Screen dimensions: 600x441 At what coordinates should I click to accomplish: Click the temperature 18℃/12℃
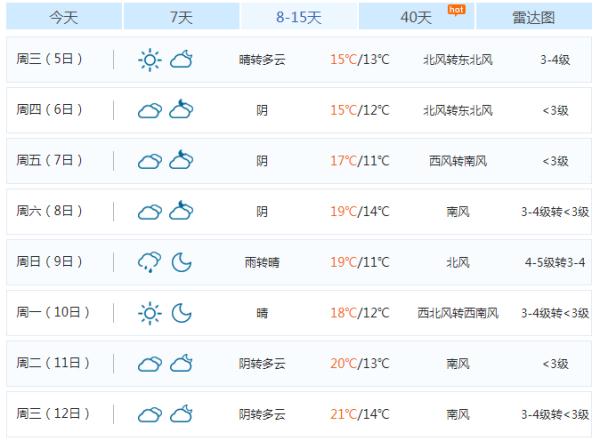pyautogui.click(x=360, y=313)
